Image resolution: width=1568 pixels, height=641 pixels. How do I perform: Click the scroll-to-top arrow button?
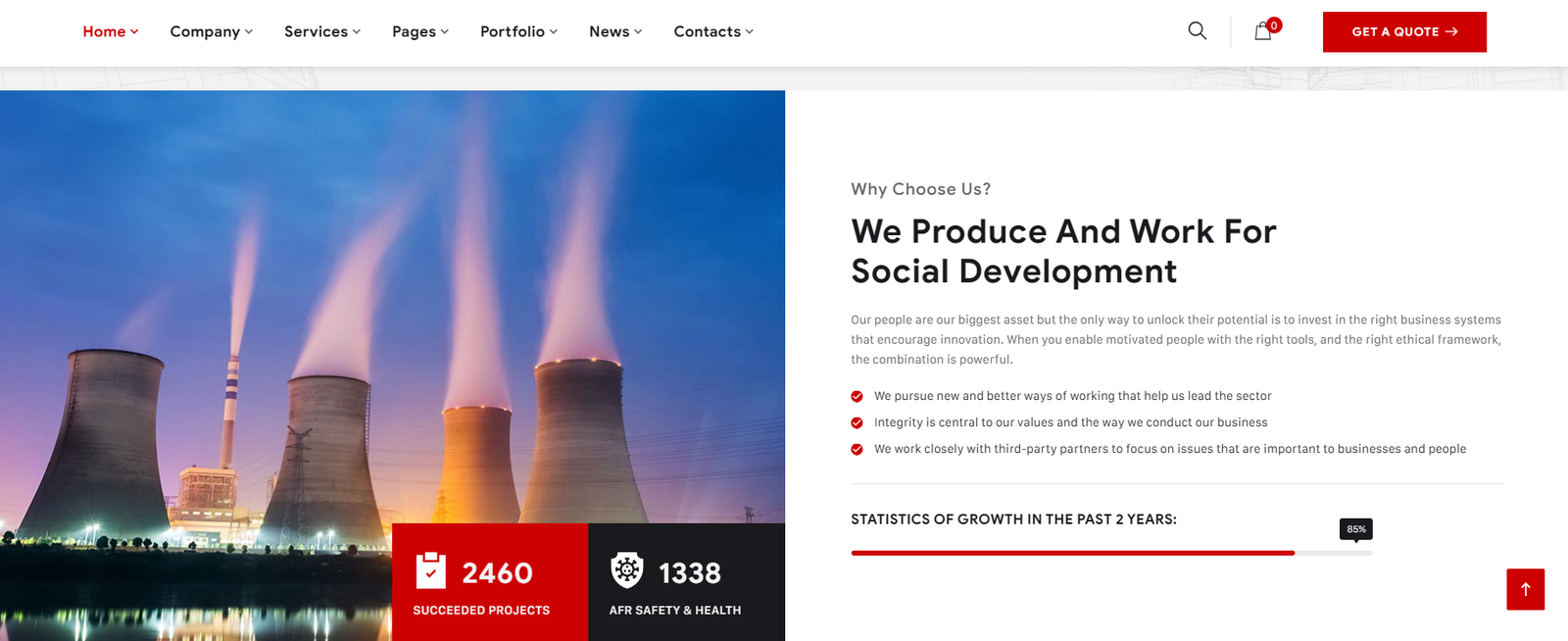click(1525, 589)
